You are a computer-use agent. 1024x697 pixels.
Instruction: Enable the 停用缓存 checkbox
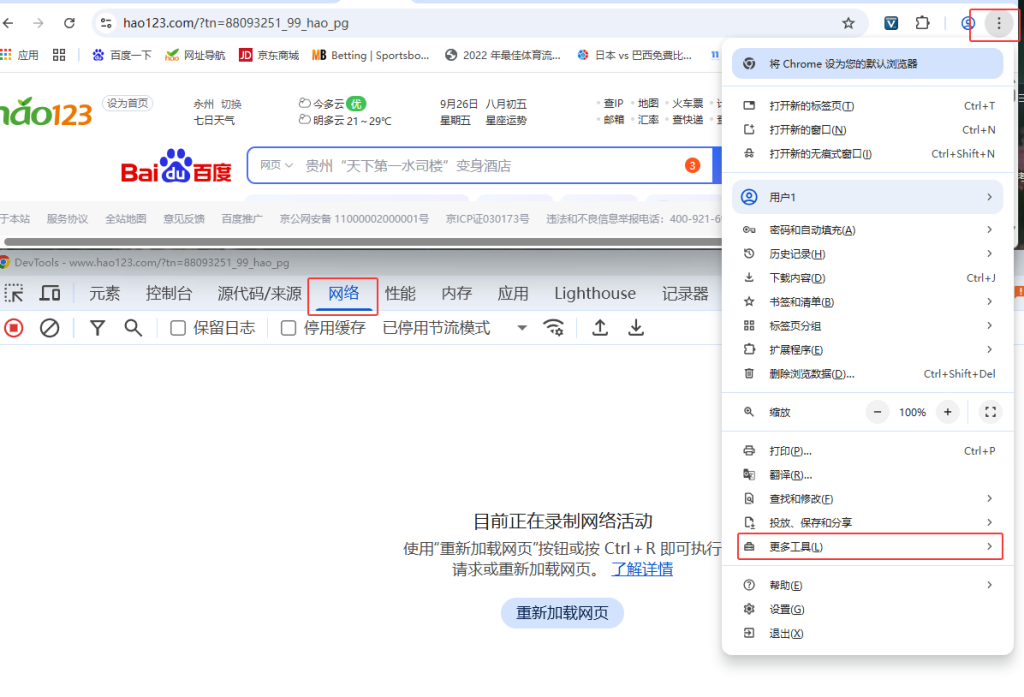click(287, 327)
